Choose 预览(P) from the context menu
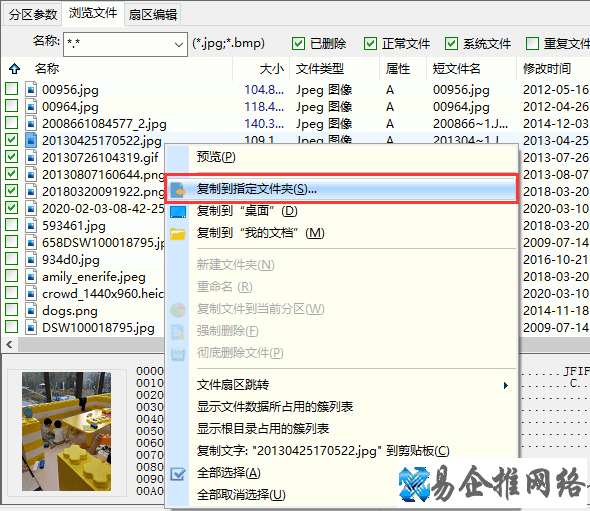Image resolution: width=590 pixels, height=511 pixels. coord(341,157)
